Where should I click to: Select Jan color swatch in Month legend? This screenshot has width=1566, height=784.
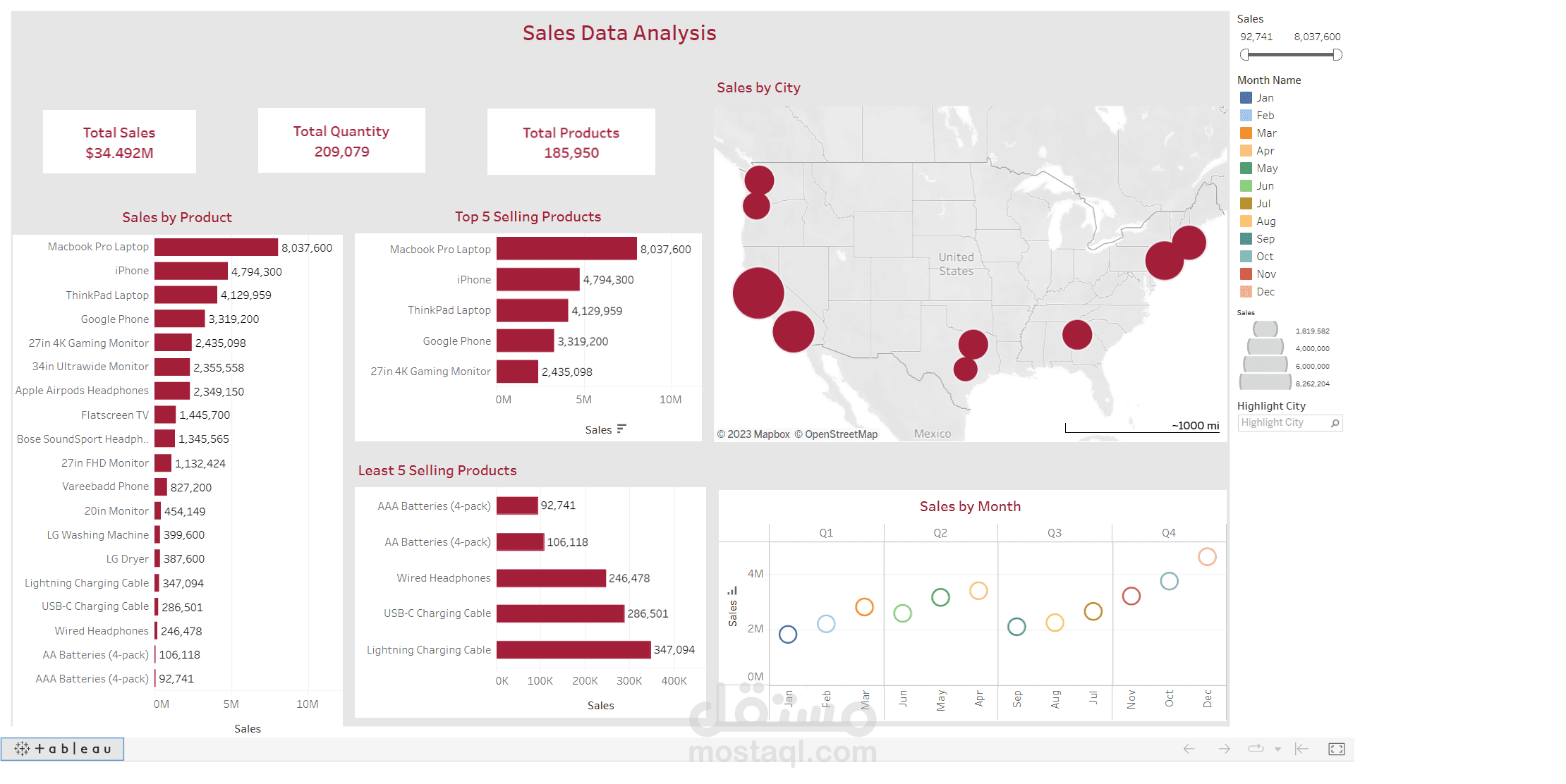point(1246,98)
